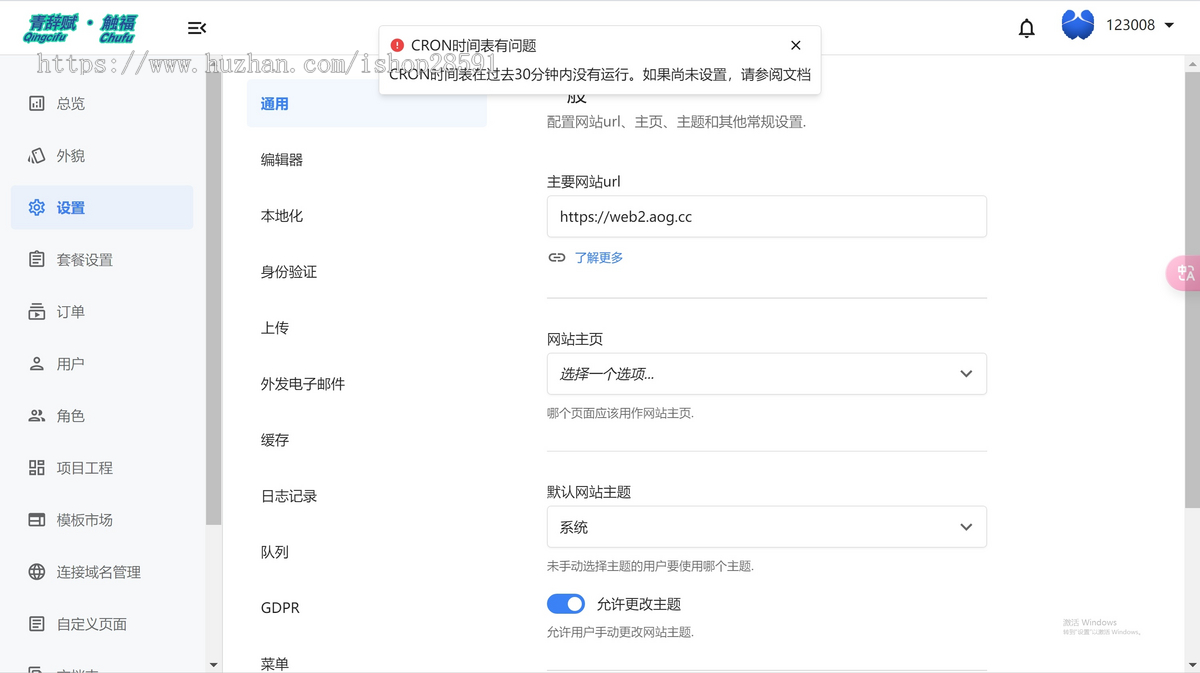Click the 套餐设置 clipboard icon
Viewport: 1200px width, 673px height.
(37, 259)
